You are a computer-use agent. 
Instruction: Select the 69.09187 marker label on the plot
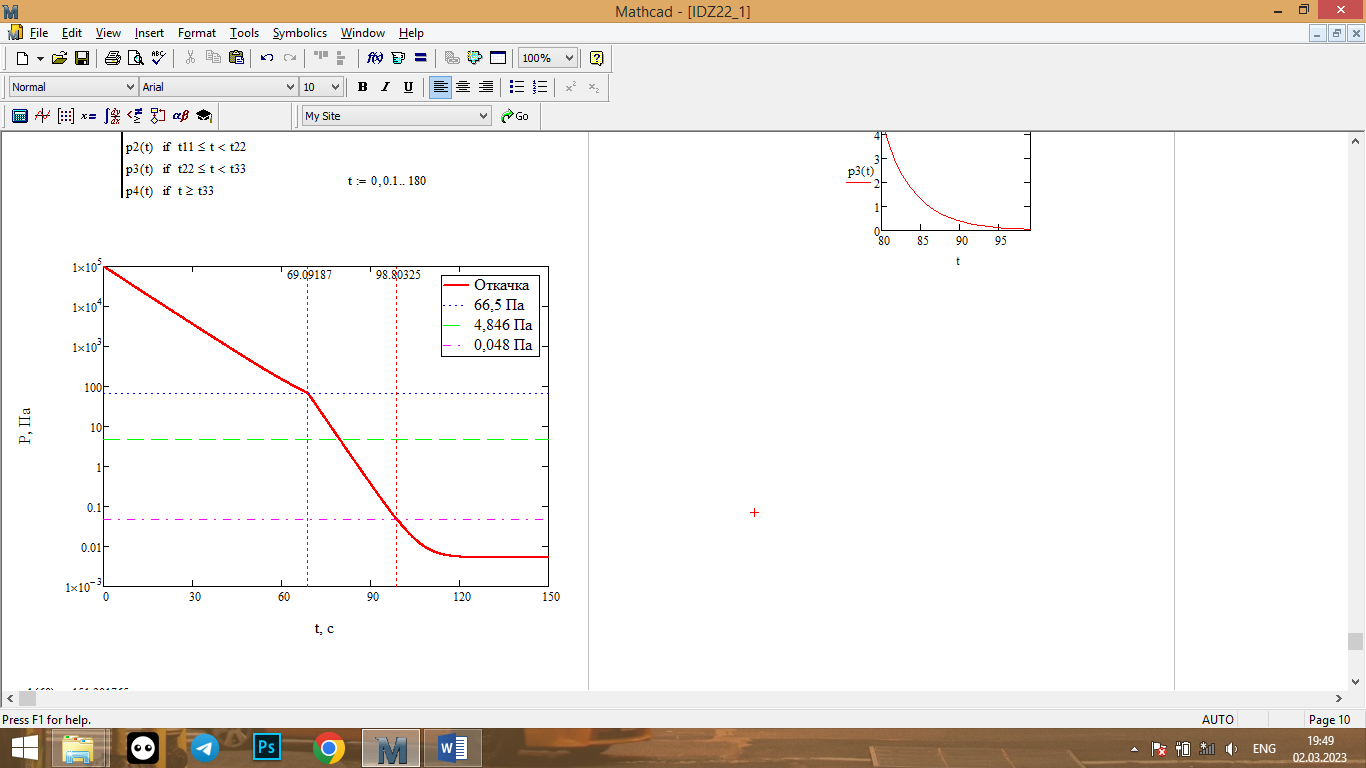point(309,275)
